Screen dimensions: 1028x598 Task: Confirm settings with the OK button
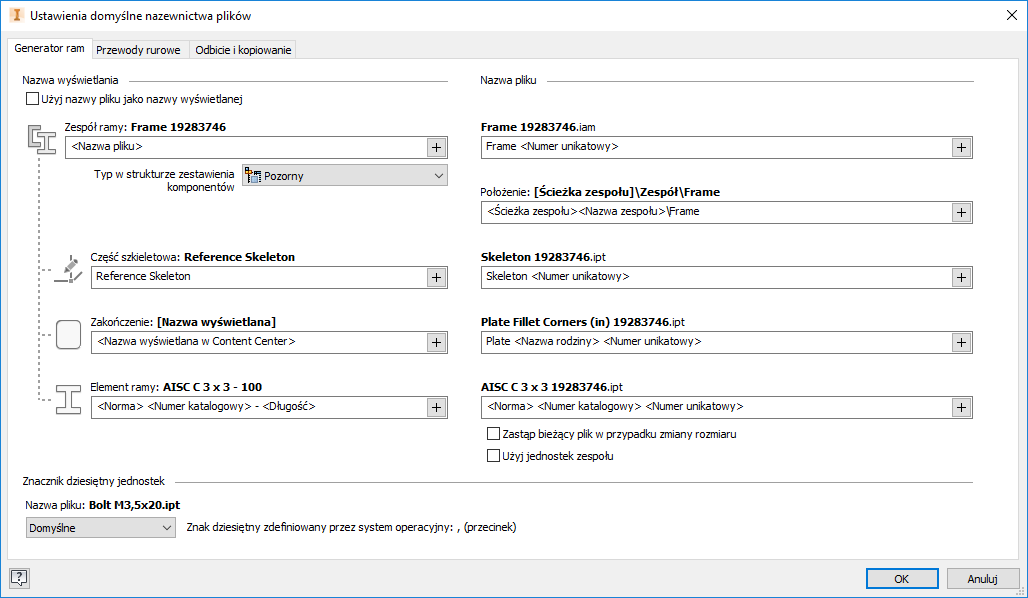pyautogui.click(x=901, y=578)
